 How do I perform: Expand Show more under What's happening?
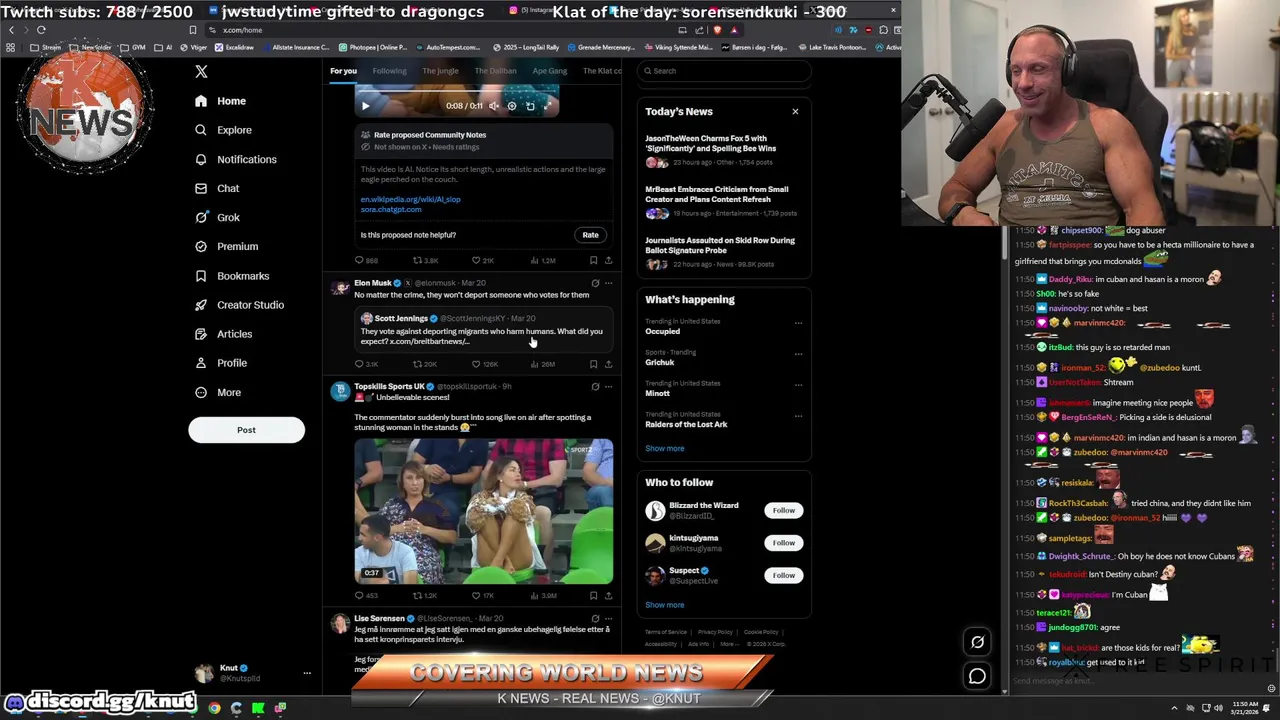tap(664, 449)
